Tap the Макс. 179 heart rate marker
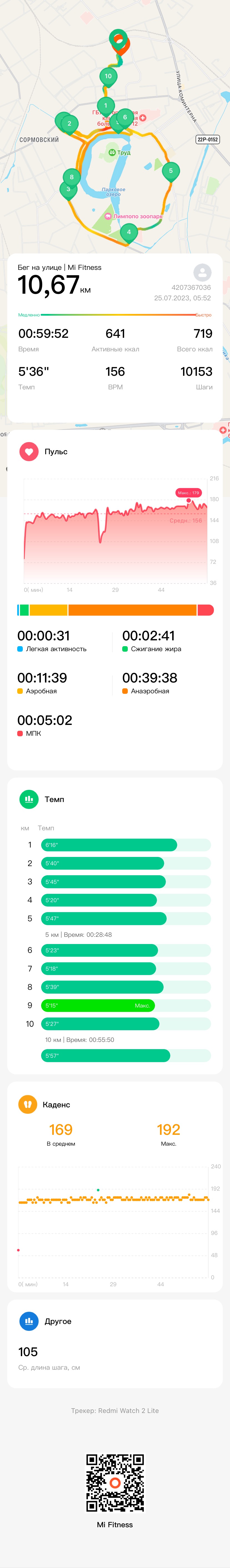The width and height of the screenshot is (230, 1568). (188, 493)
